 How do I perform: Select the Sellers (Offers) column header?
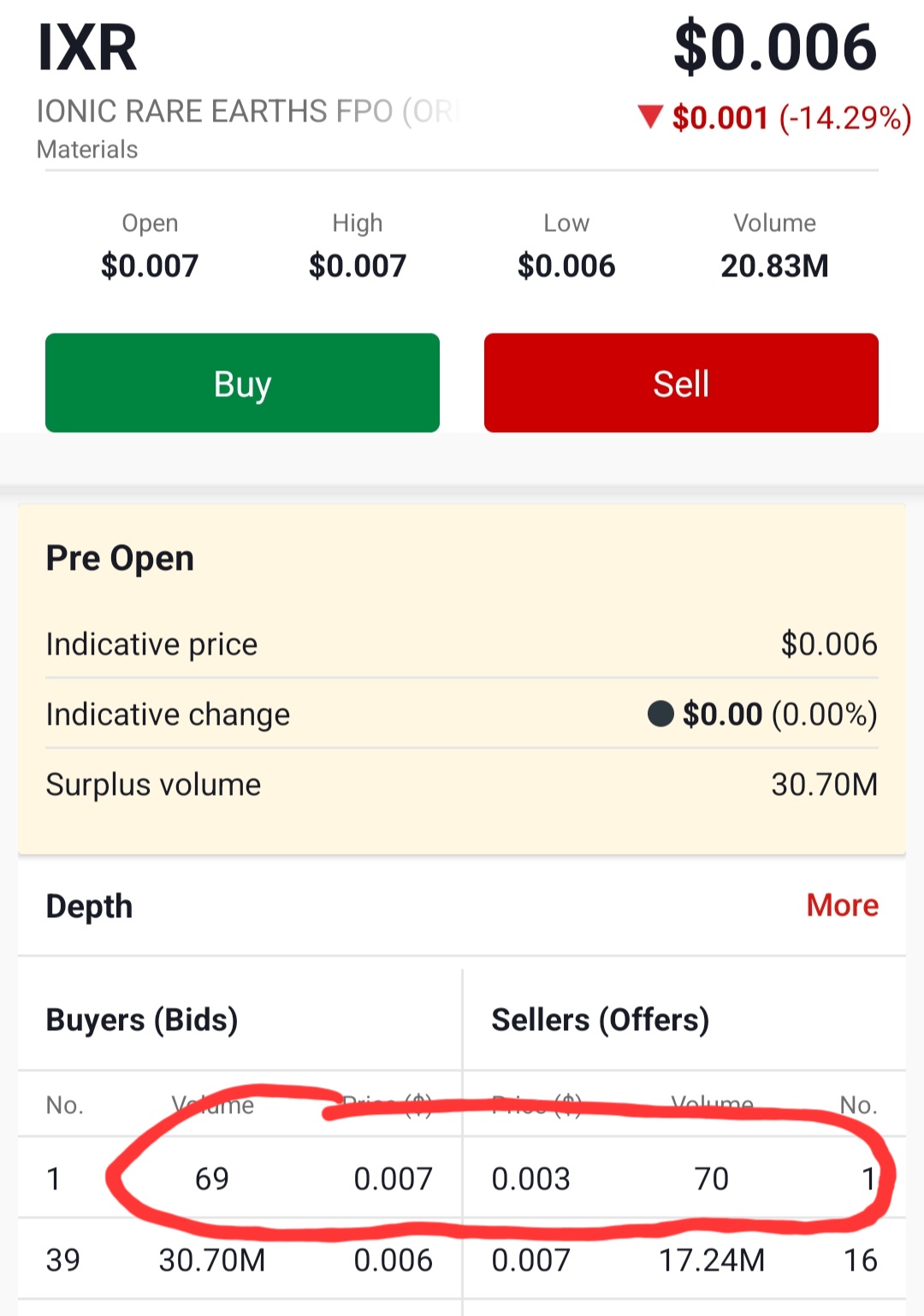point(601,1019)
